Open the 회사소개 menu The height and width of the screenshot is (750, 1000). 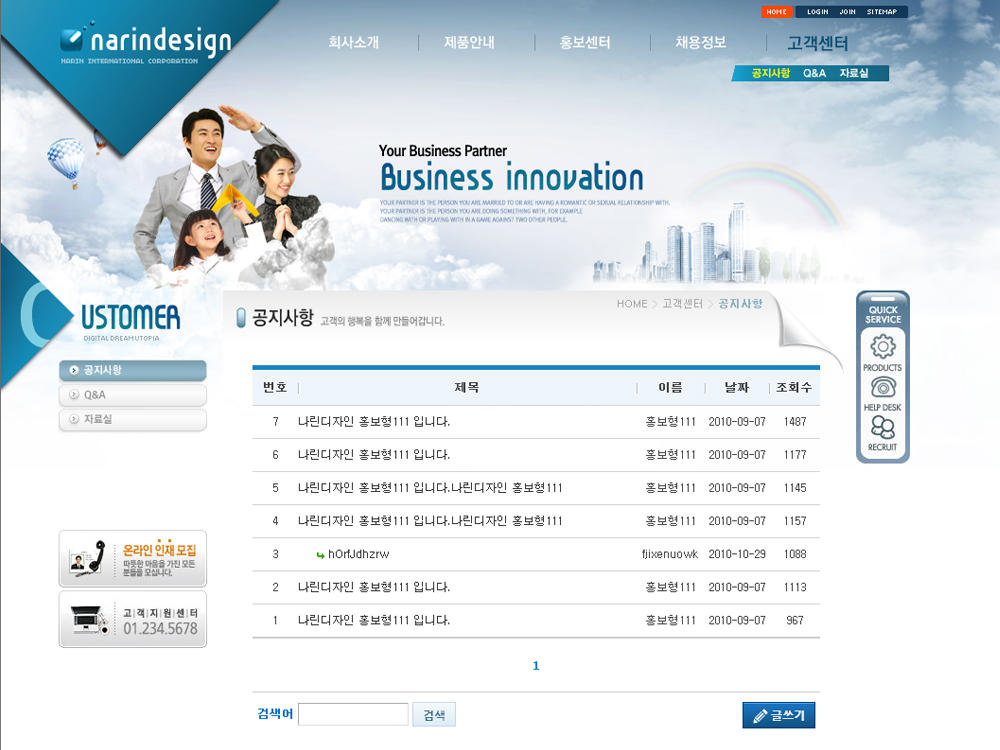click(x=354, y=43)
